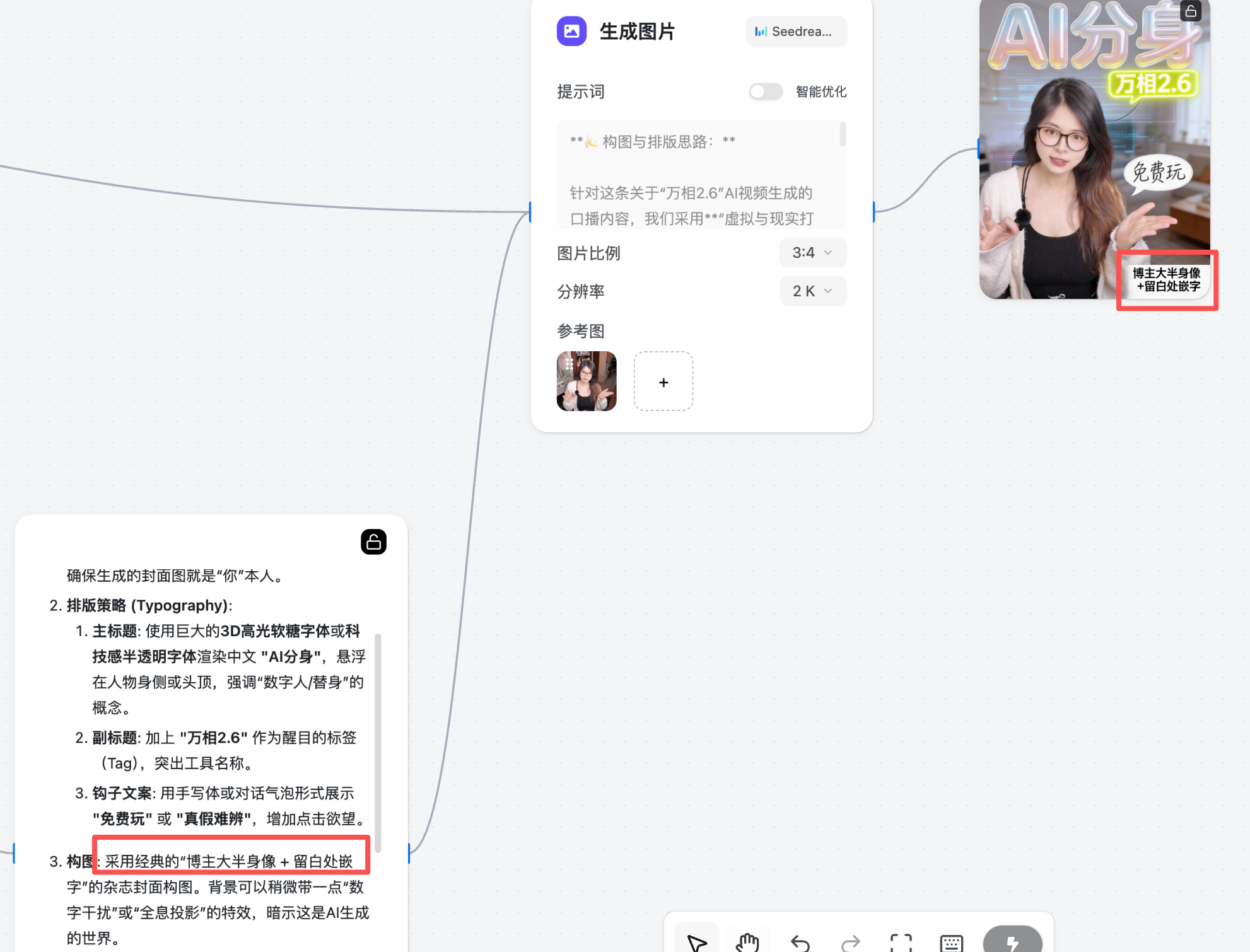Add a reference image with plus button
1250x952 pixels.
click(663, 381)
